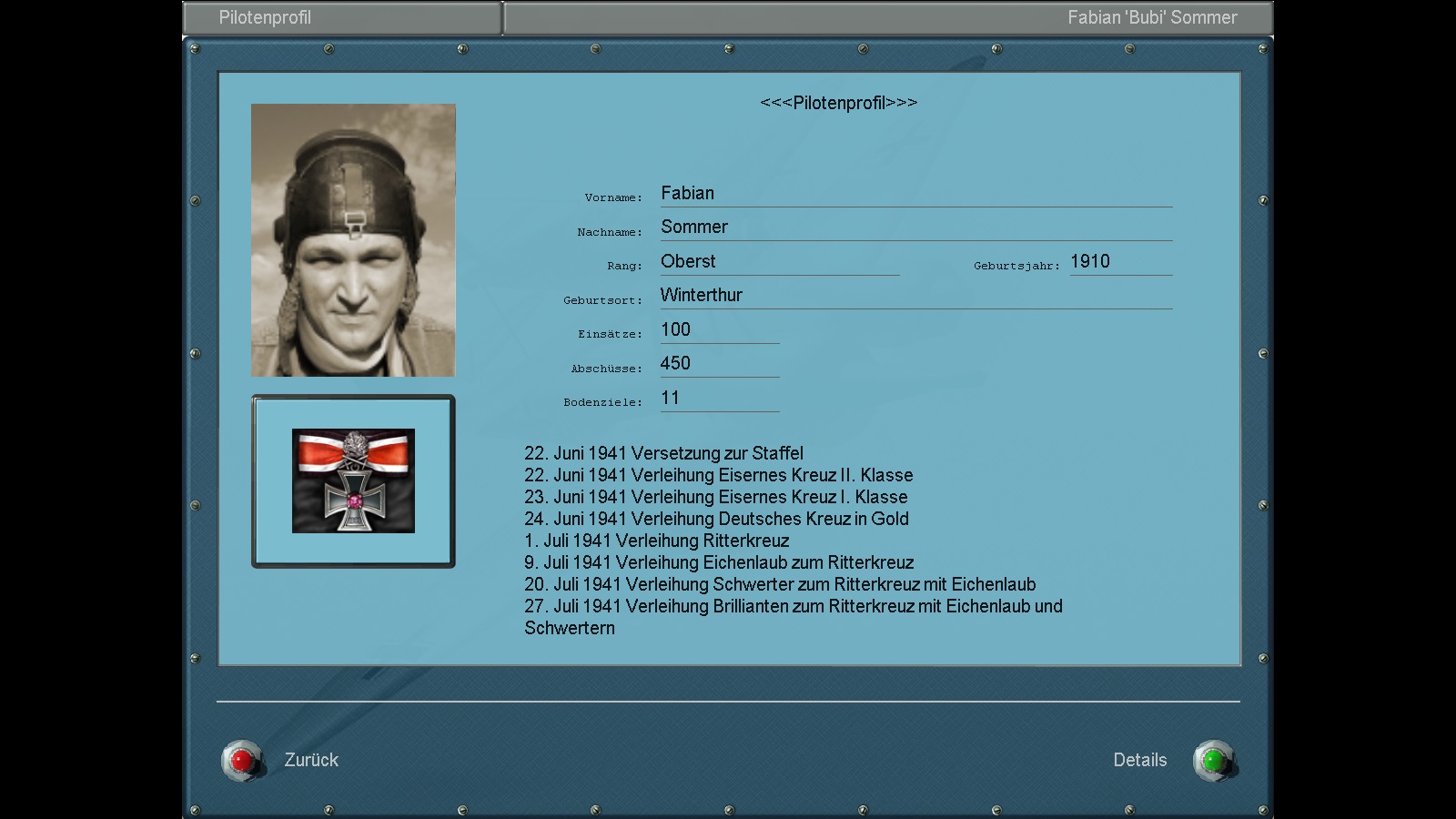Click the Geburtsjahr: label
The image size is (1456, 819).
1016,266
